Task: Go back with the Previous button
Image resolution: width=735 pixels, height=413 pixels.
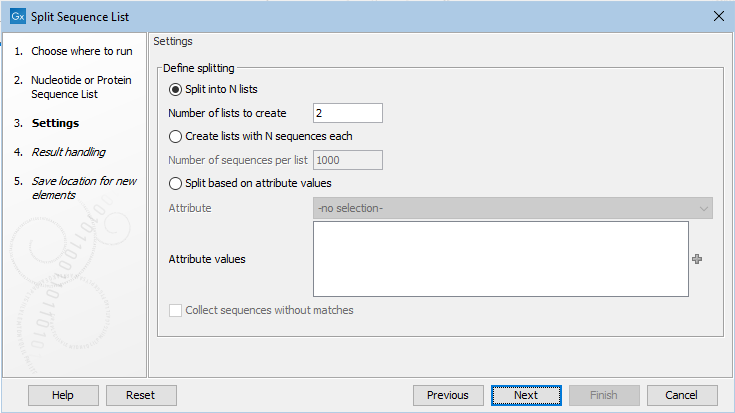Action: [448, 395]
